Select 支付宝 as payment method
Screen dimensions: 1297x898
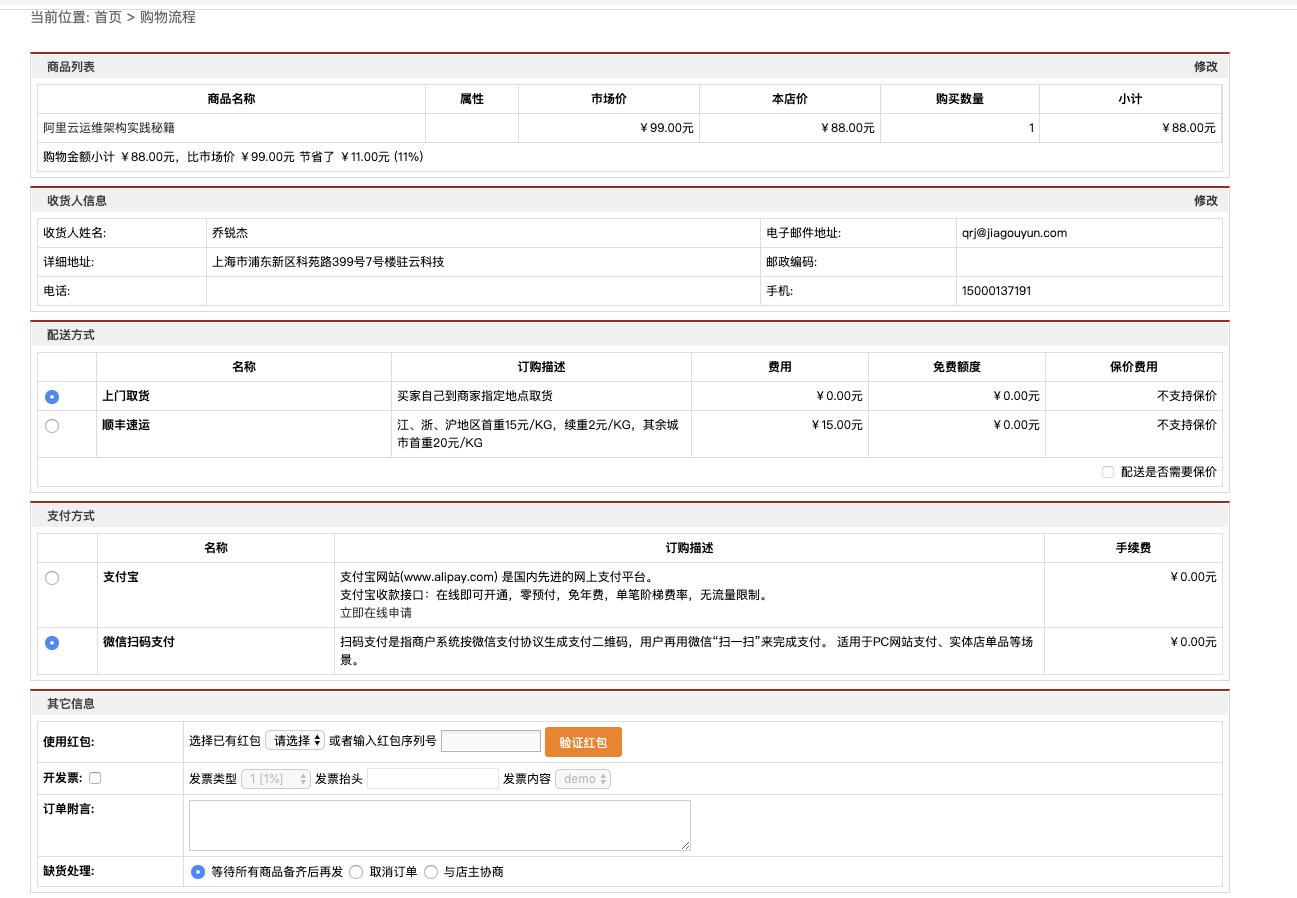[52, 577]
